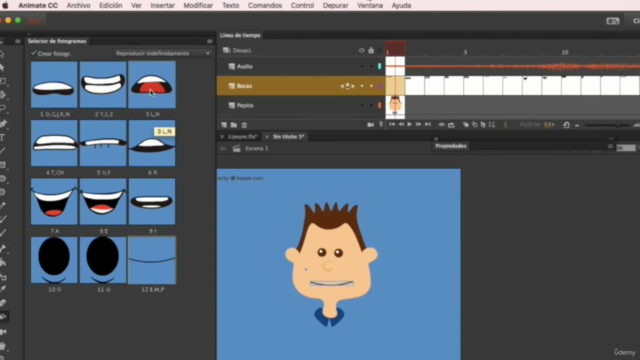This screenshot has width=640, height=360.
Task: Open the Apple menu
Action: (5, 5)
